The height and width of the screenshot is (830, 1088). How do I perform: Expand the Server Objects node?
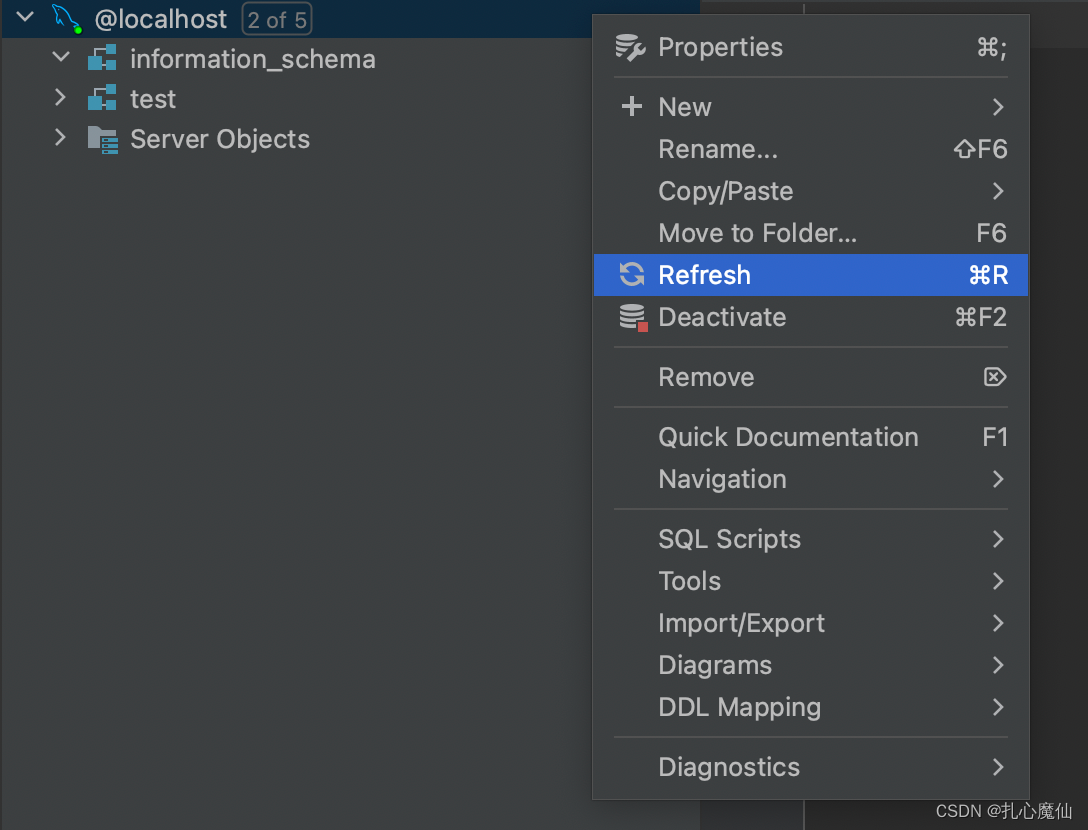[61, 138]
